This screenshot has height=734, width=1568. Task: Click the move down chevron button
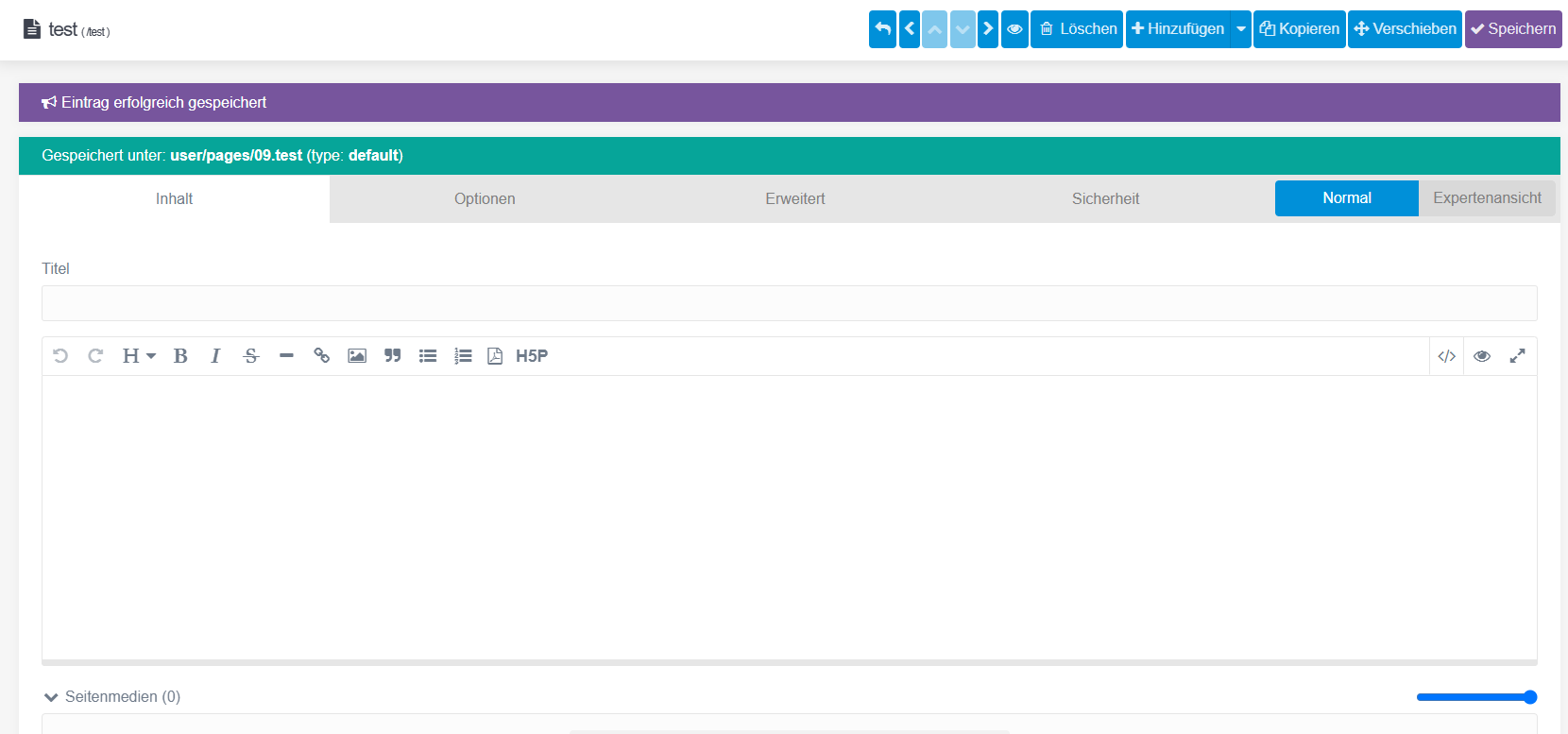click(963, 29)
